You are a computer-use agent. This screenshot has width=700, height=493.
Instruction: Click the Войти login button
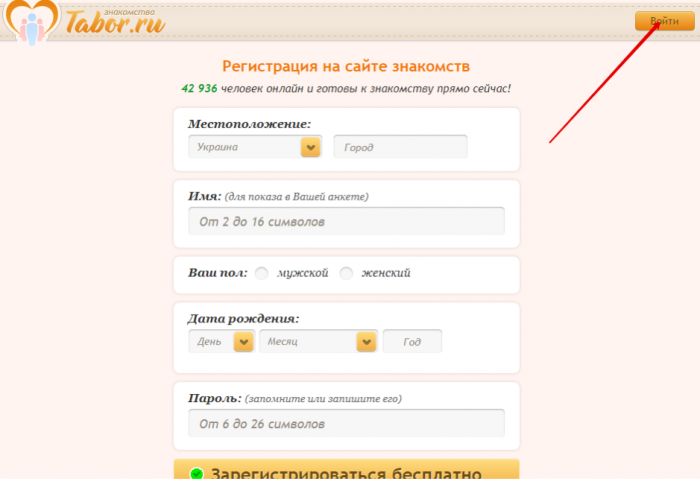(x=664, y=21)
